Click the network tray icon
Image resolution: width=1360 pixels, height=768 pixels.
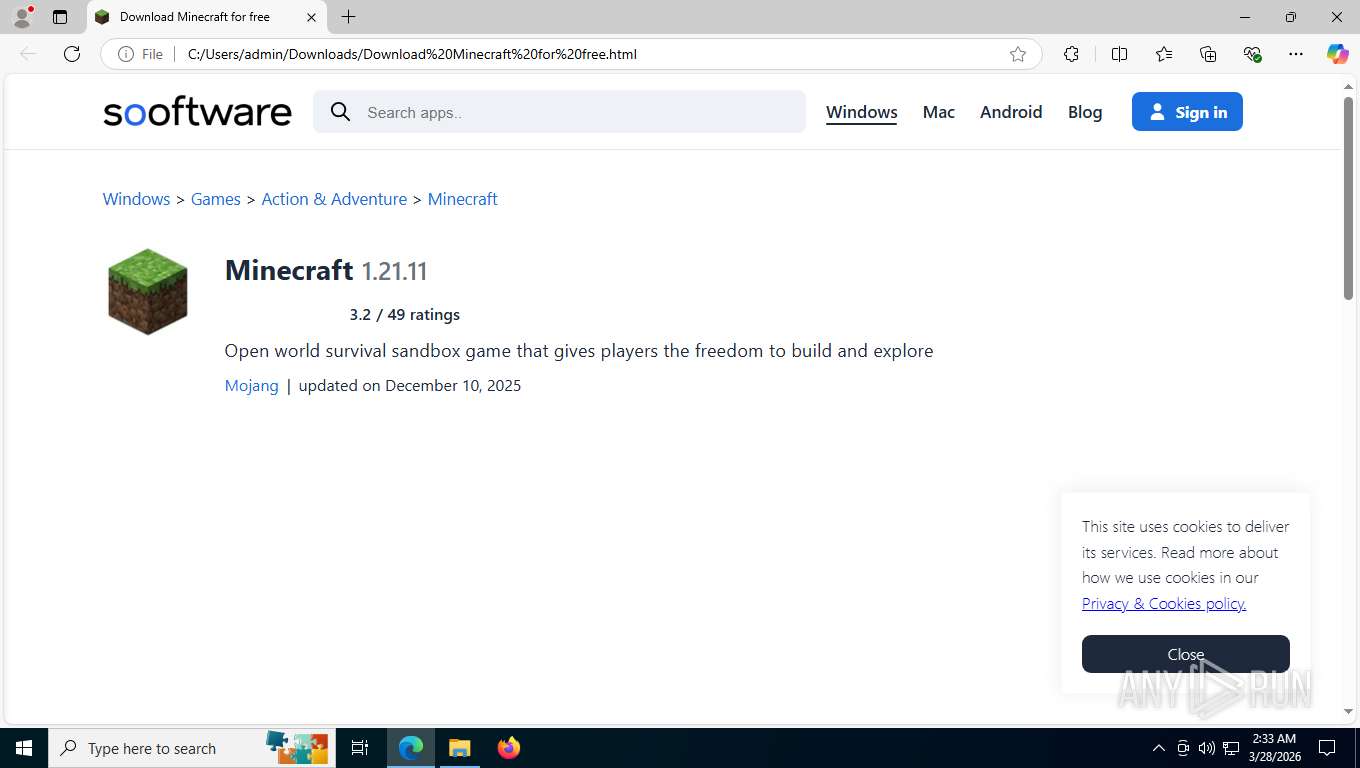coord(1231,748)
